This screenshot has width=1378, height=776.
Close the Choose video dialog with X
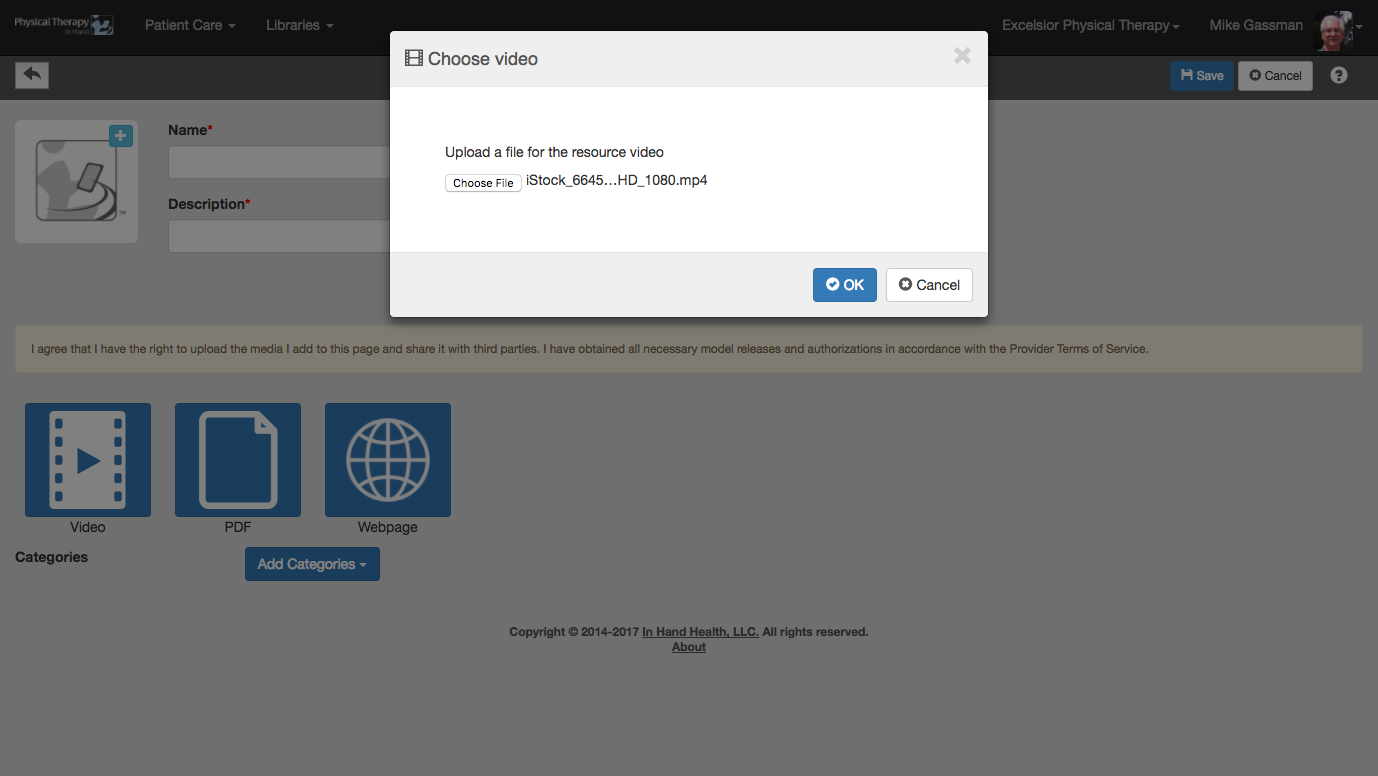(962, 56)
